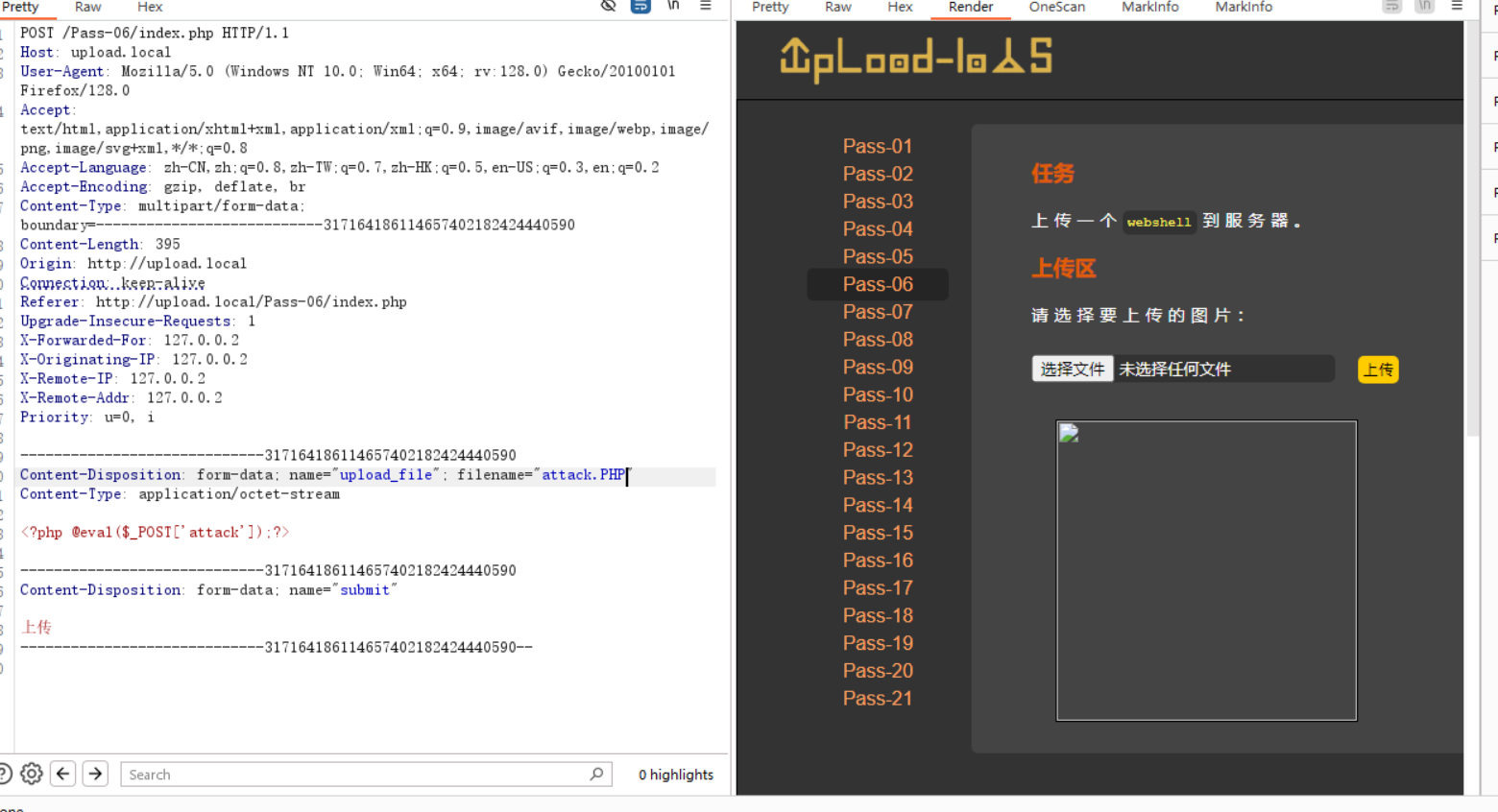Click the response render vertical scrollbar

(x=1473, y=230)
